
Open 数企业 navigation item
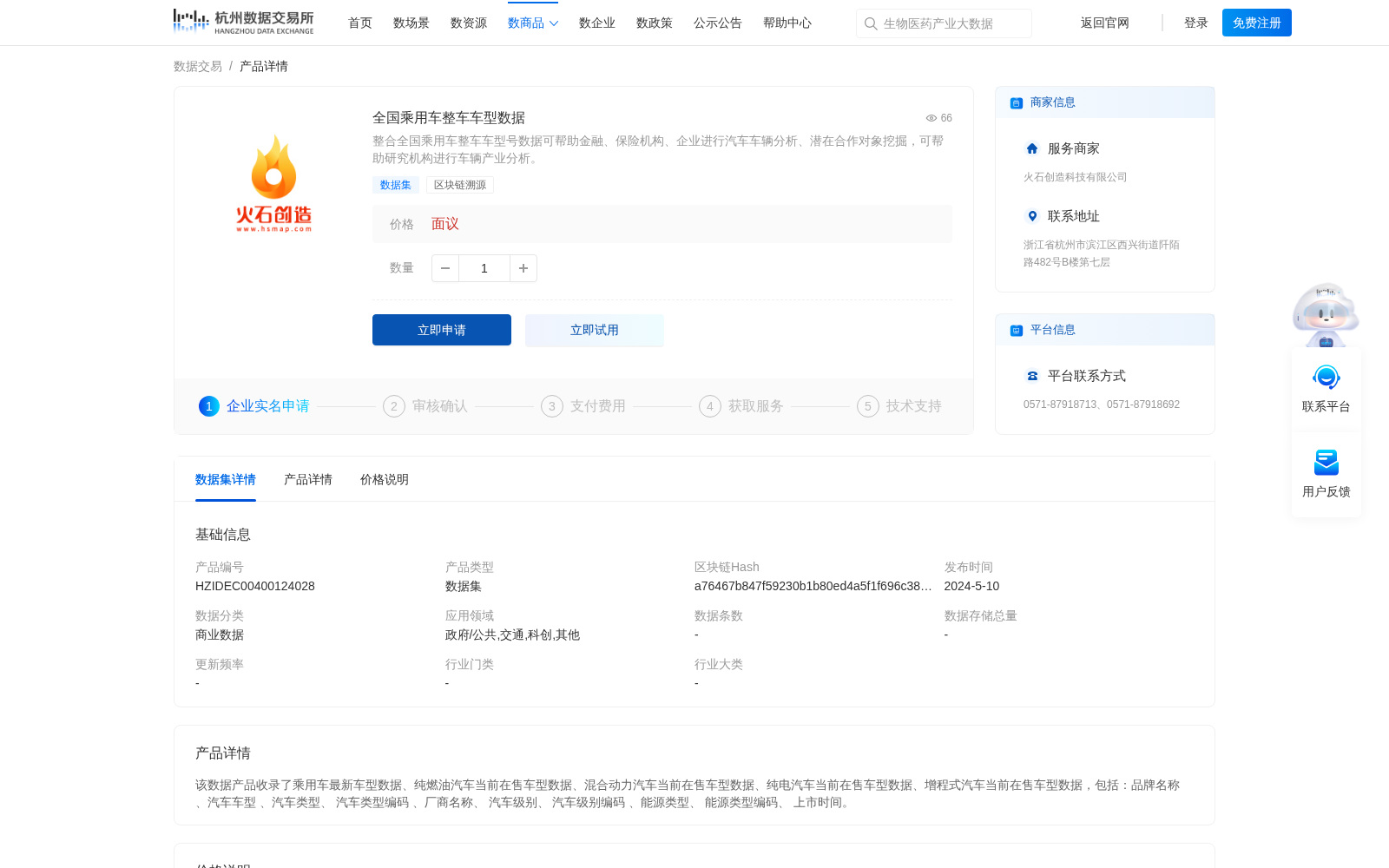click(597, 23)
